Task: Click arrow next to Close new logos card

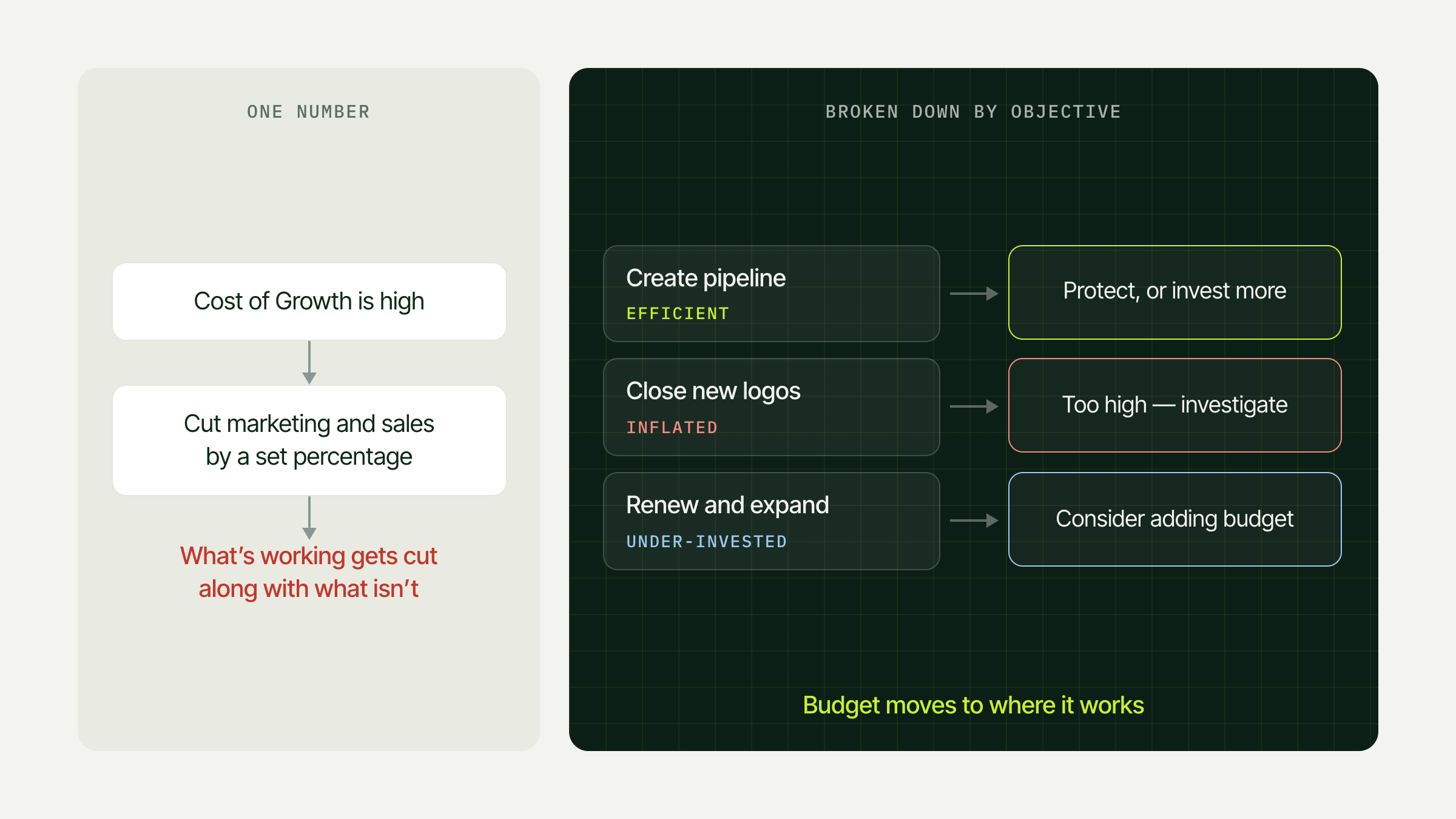Action: click(974, 406)
